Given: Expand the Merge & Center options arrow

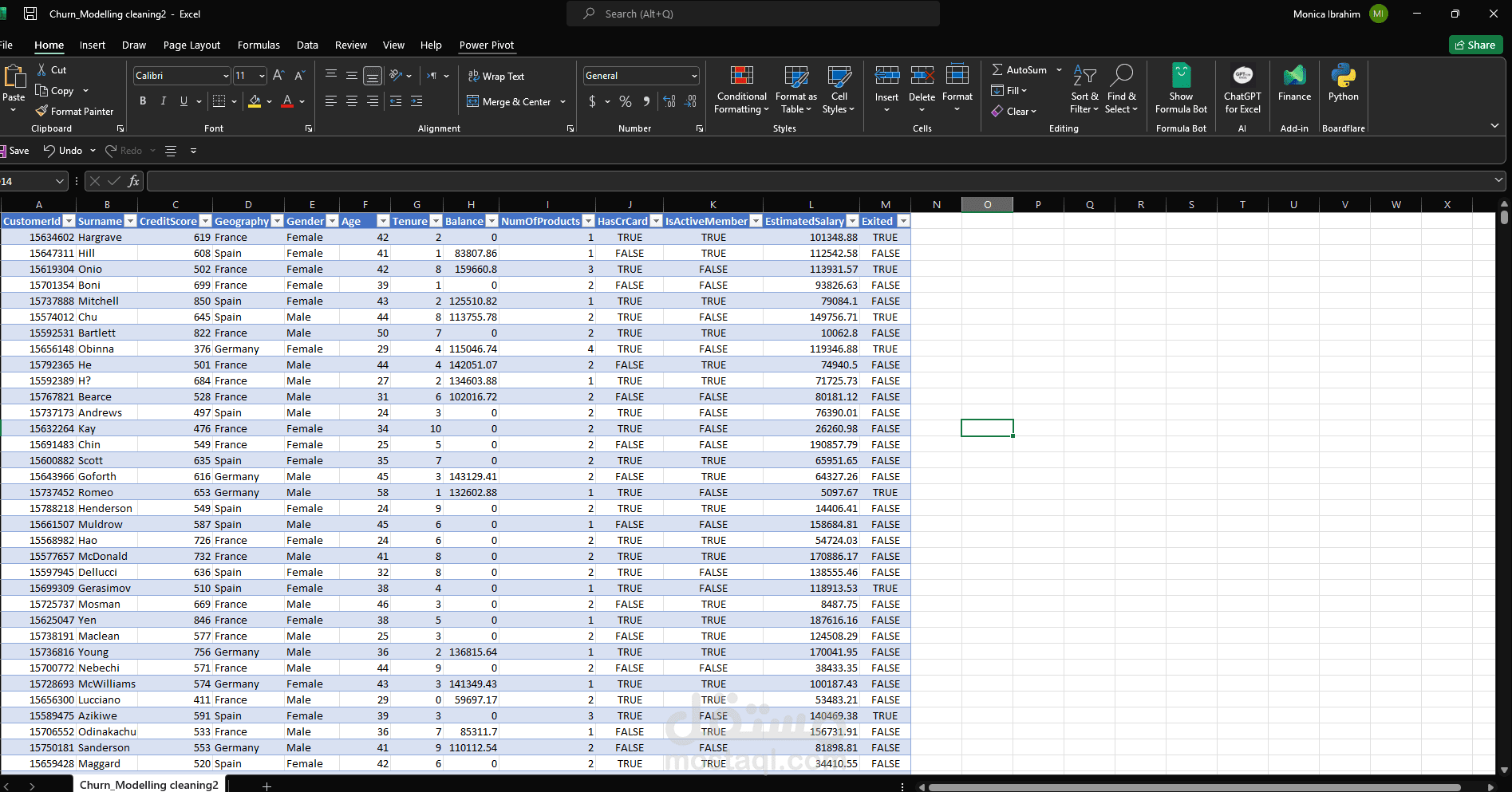Looking at the screenshot, I should point(563,102).
